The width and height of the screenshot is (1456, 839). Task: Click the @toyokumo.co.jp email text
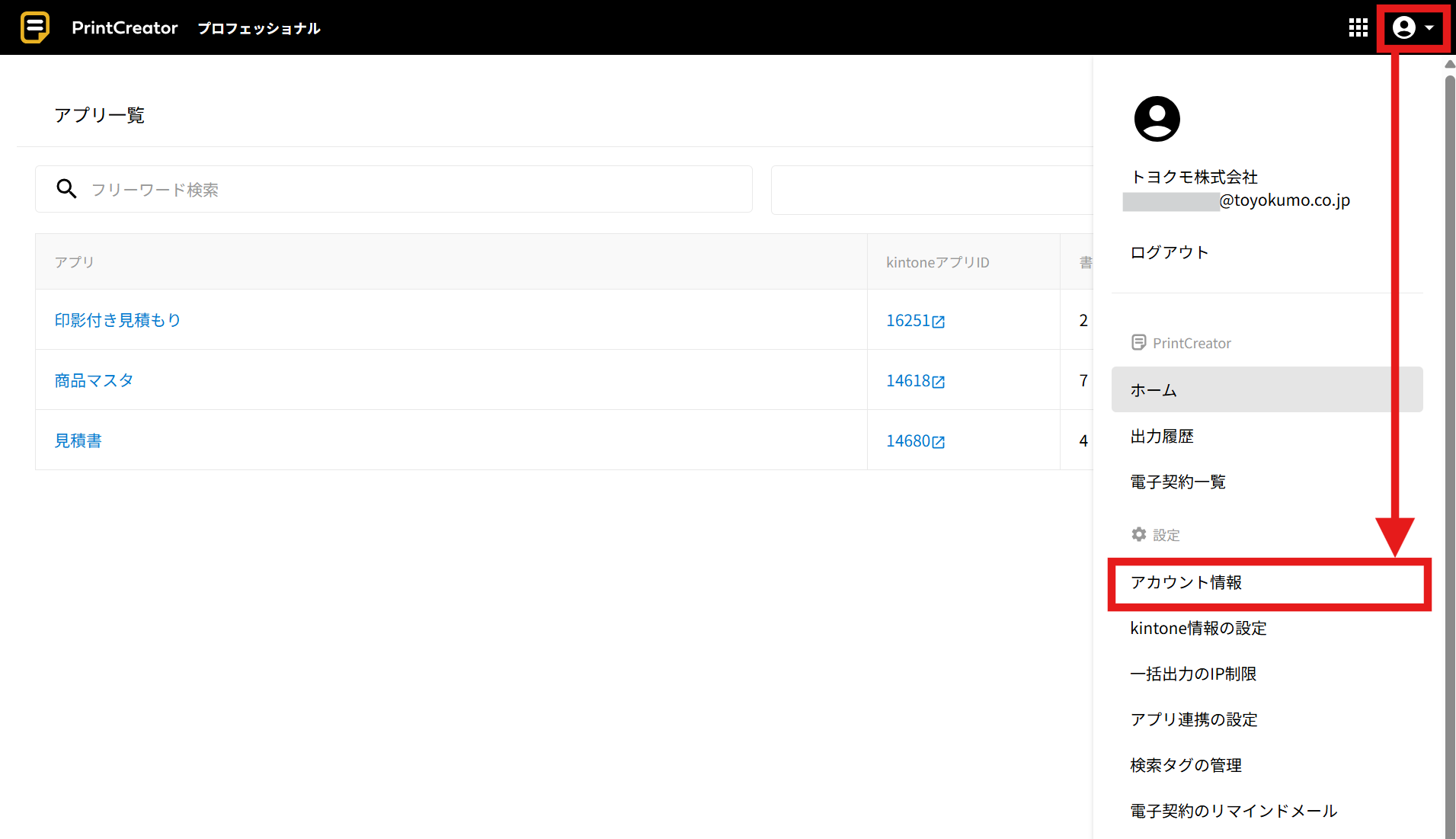[1285, 200]
